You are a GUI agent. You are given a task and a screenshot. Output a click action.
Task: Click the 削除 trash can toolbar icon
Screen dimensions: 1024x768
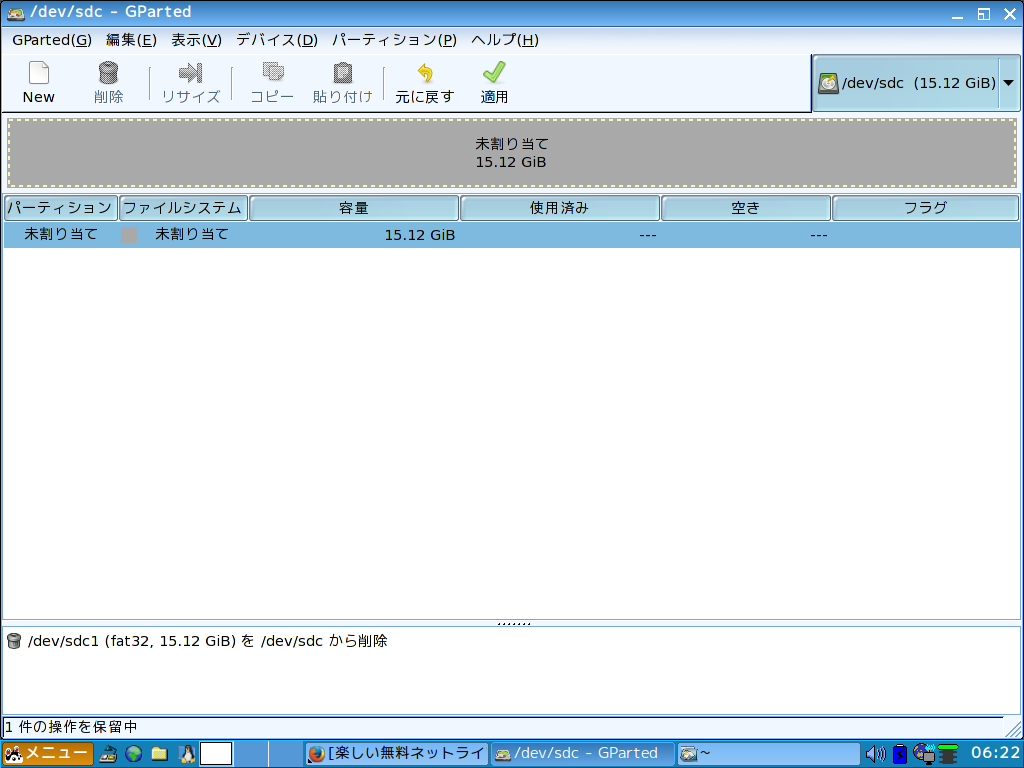point(108,73)
